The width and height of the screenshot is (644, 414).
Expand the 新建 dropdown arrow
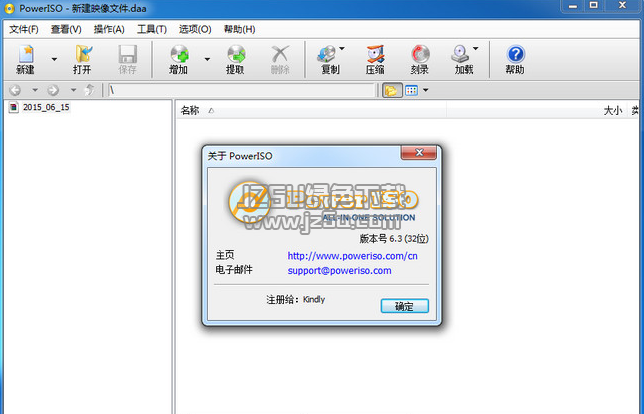click(54, 60)
